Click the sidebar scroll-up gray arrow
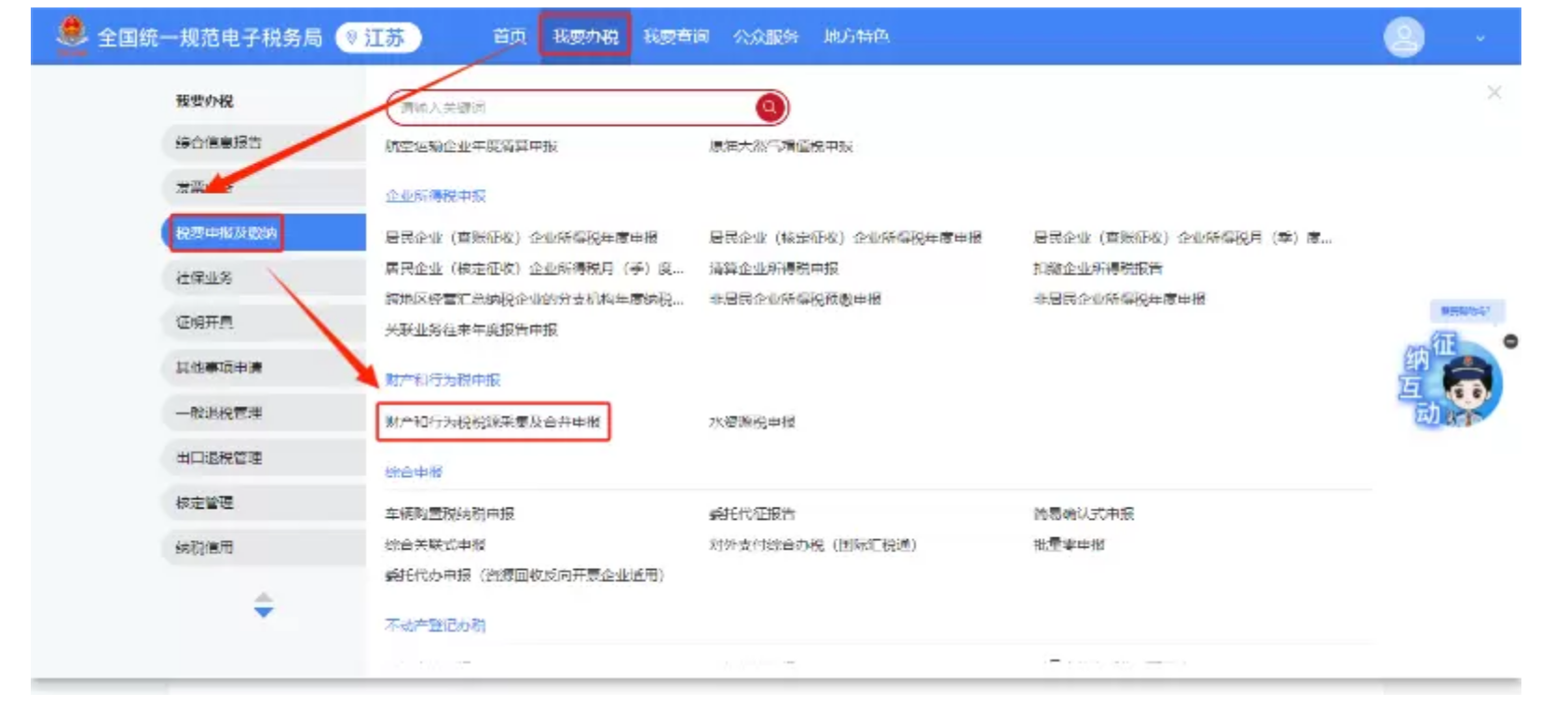 click(264, 597)
